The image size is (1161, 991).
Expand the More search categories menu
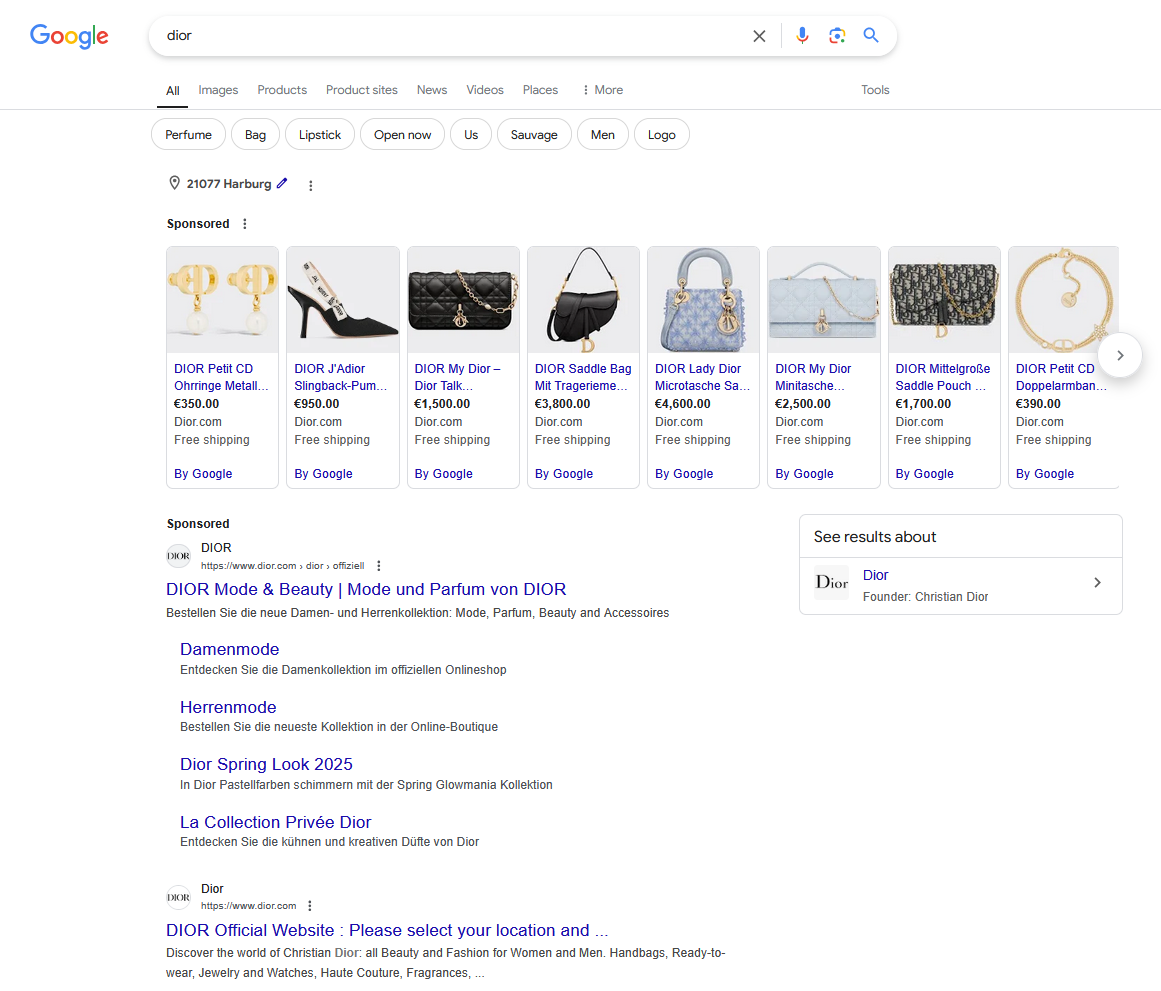click(x=602, y=90)
